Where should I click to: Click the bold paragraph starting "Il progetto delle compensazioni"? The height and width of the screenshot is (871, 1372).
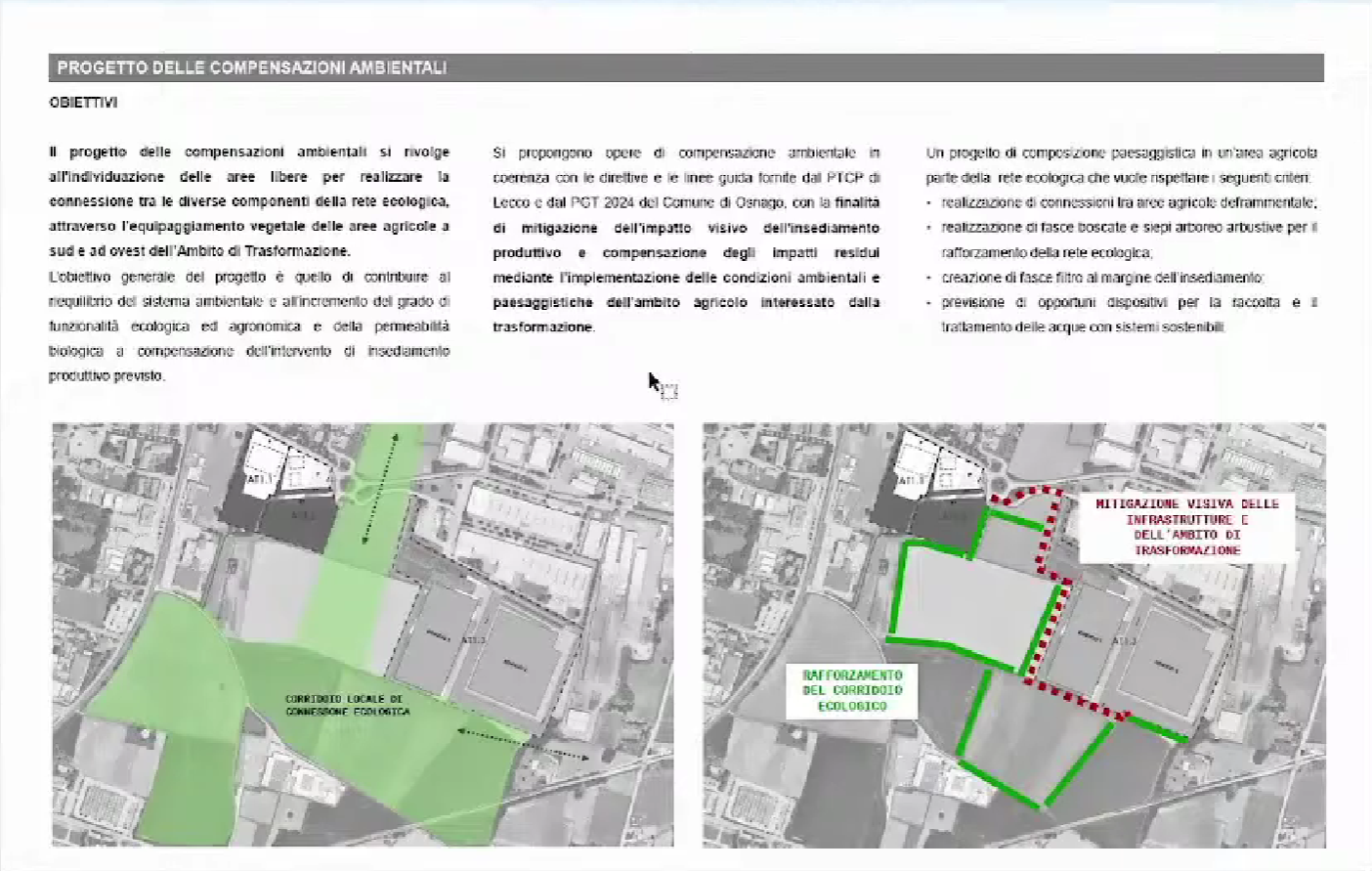click(249, 201)
